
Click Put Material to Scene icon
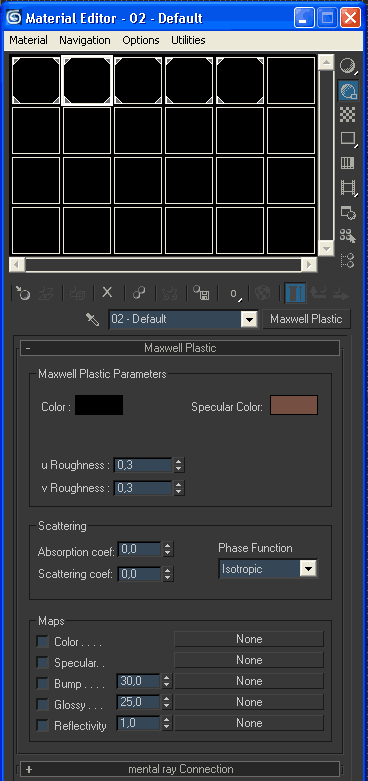(46, 293)
